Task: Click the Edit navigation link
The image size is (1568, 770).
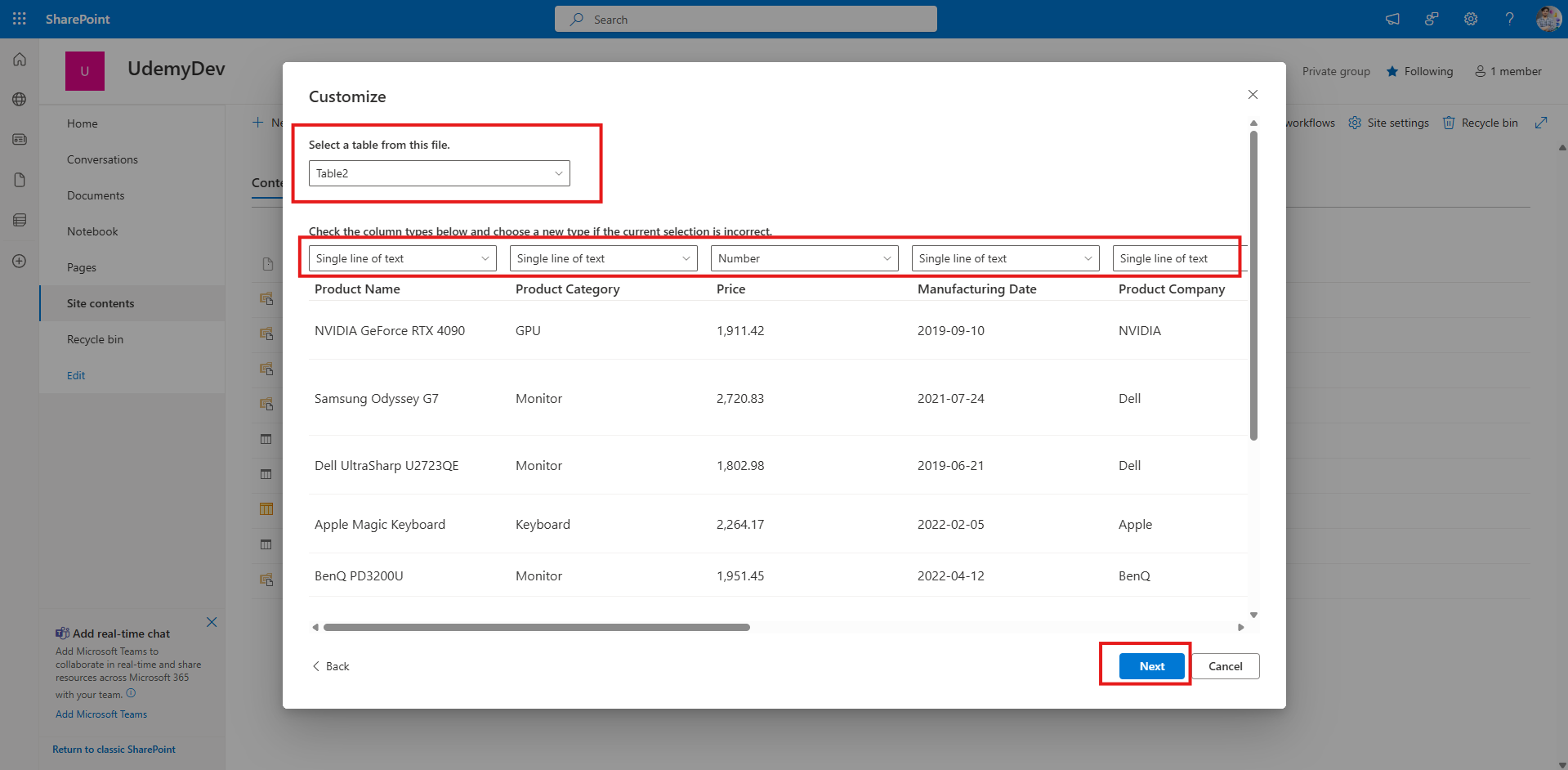Action: click(76, 375)
